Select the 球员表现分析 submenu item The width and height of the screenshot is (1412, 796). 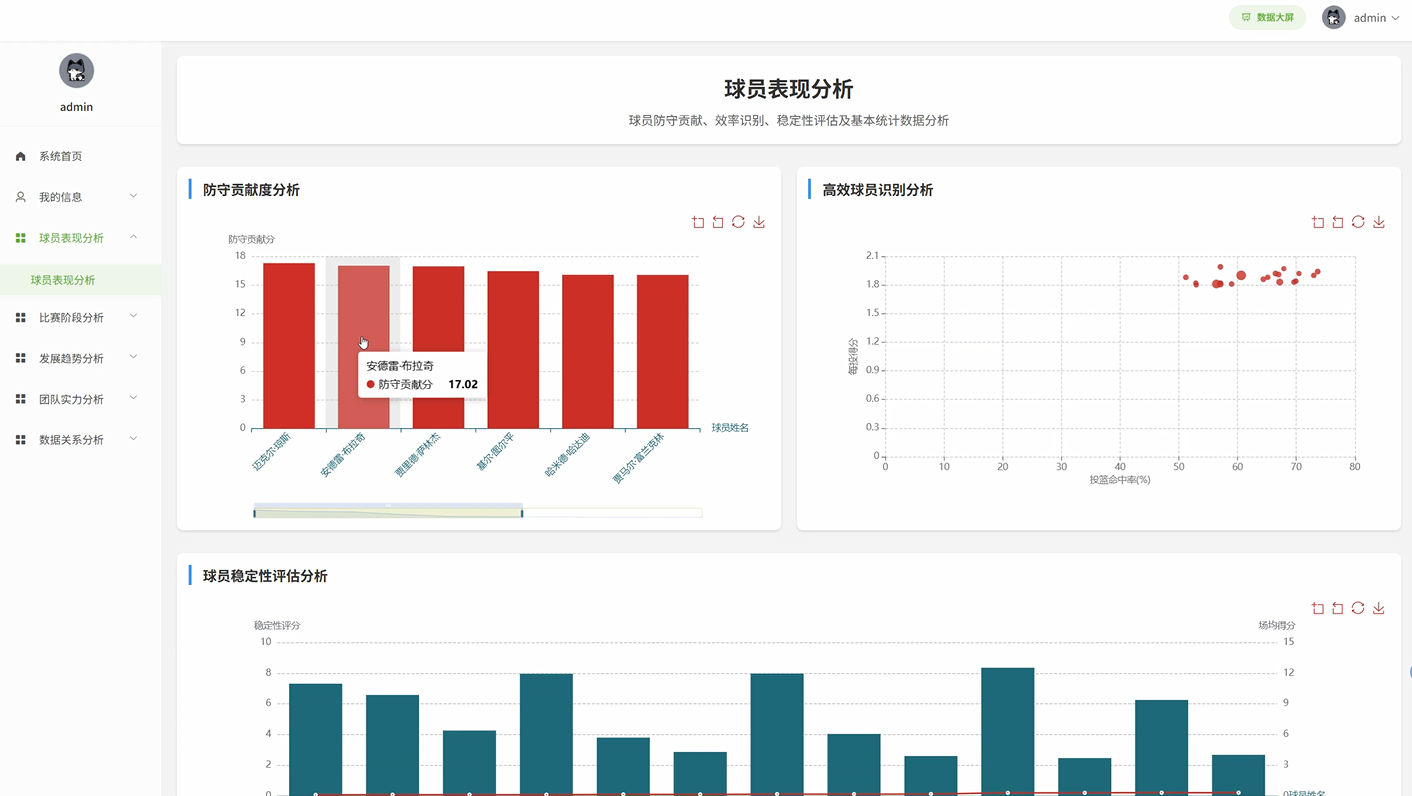coord(80,280)
